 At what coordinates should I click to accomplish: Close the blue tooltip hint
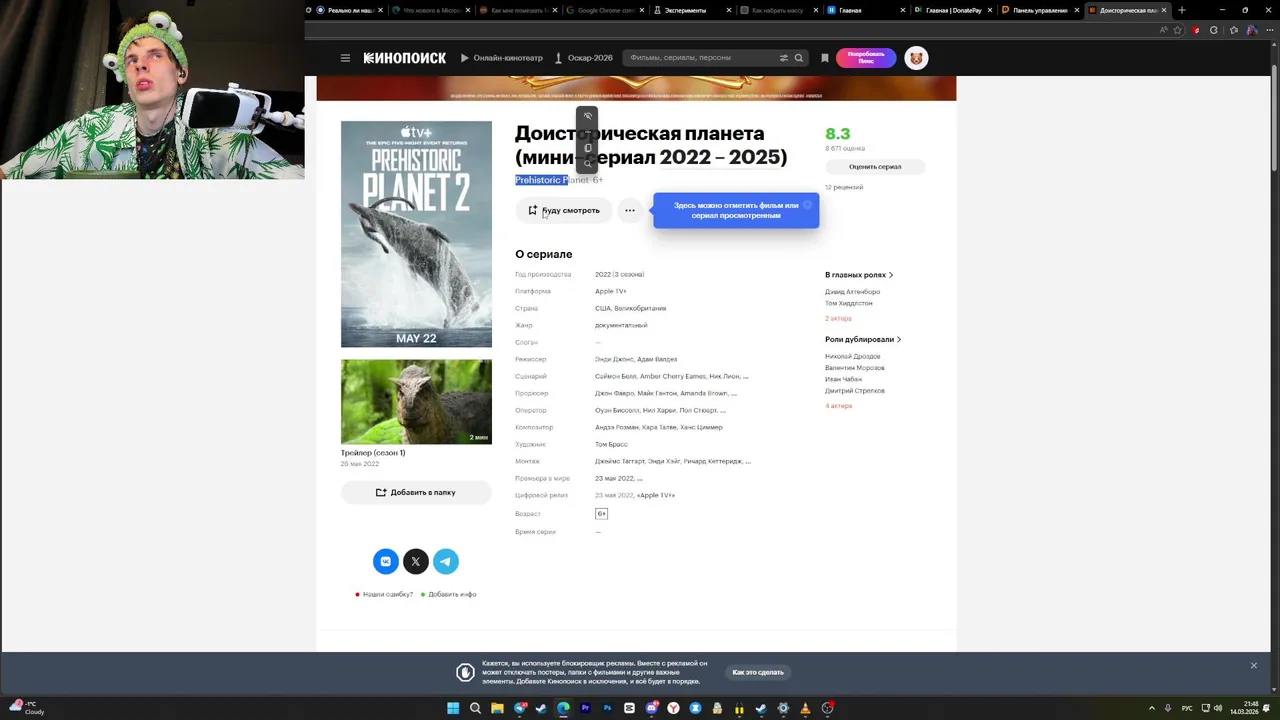point(807,205)
